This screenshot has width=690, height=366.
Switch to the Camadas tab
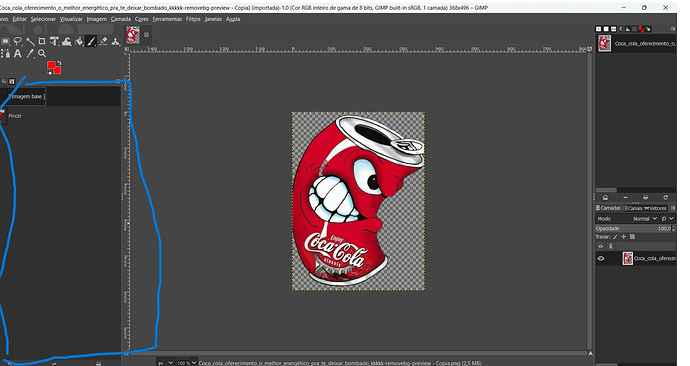click(x=609, y=208)
